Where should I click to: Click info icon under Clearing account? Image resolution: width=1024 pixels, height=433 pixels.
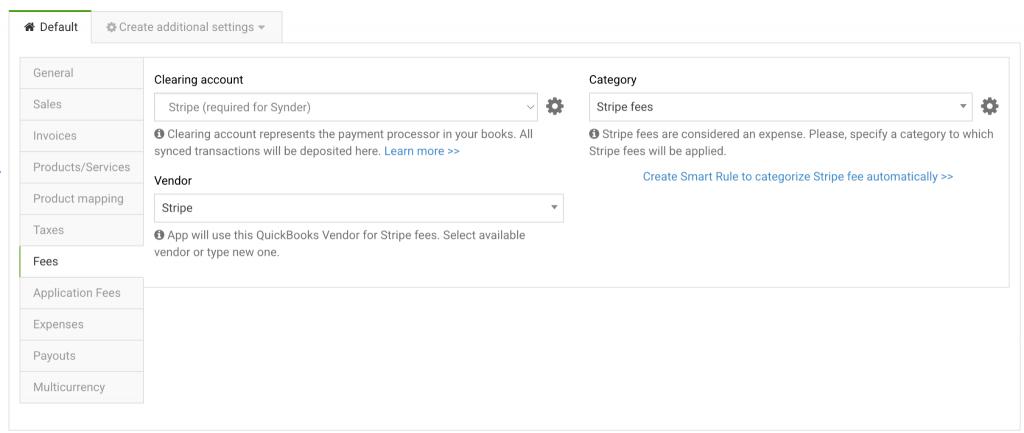159,134
